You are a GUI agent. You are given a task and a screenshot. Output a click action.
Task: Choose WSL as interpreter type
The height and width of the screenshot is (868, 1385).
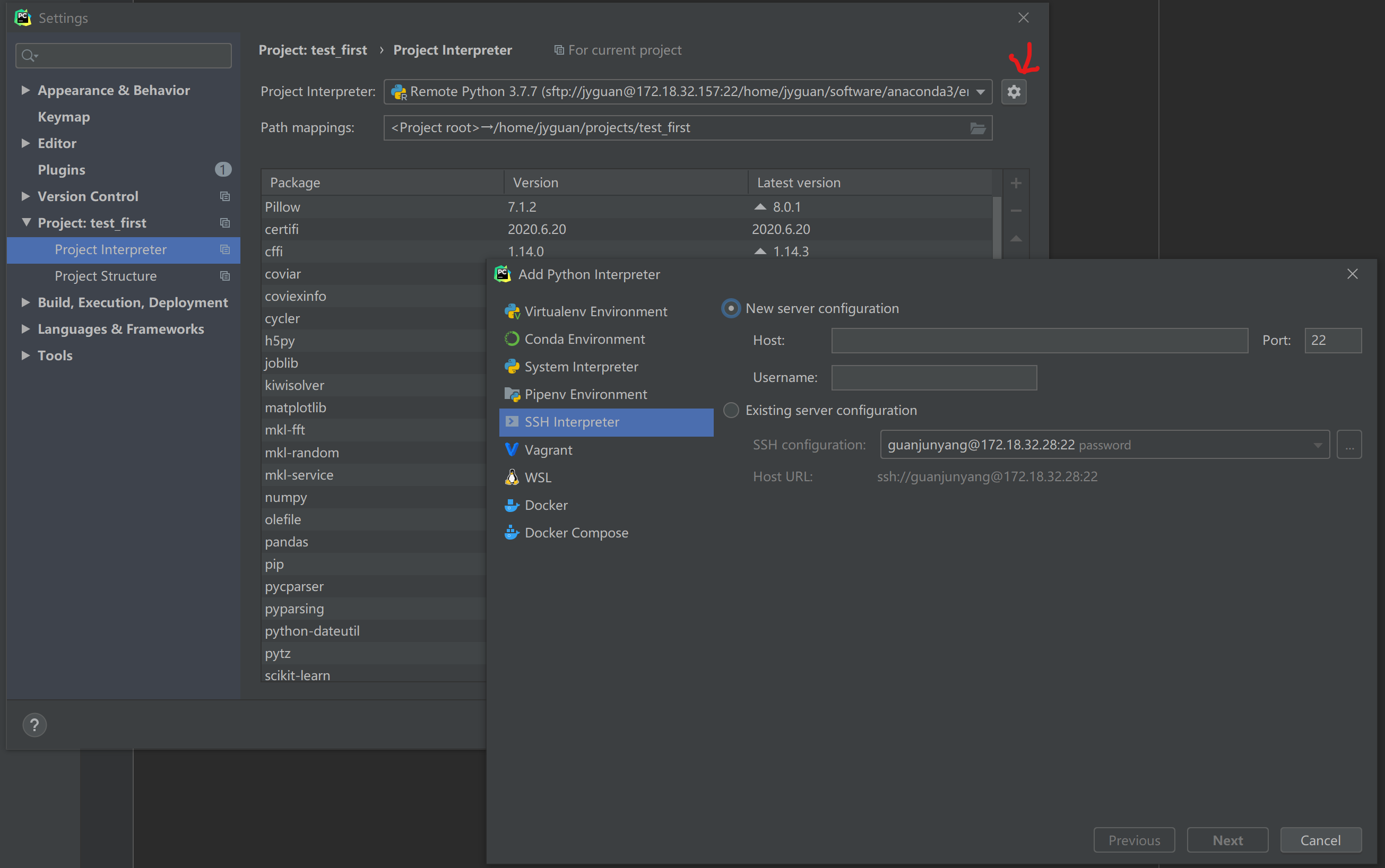pos(538,476)
